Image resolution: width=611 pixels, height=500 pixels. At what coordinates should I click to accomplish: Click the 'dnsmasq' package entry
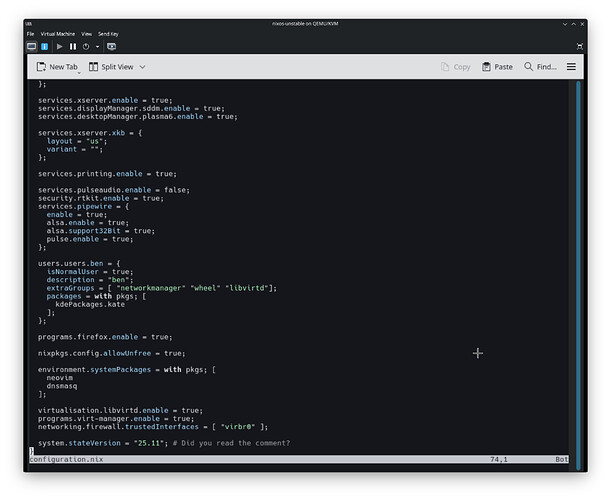coord(62,386)
